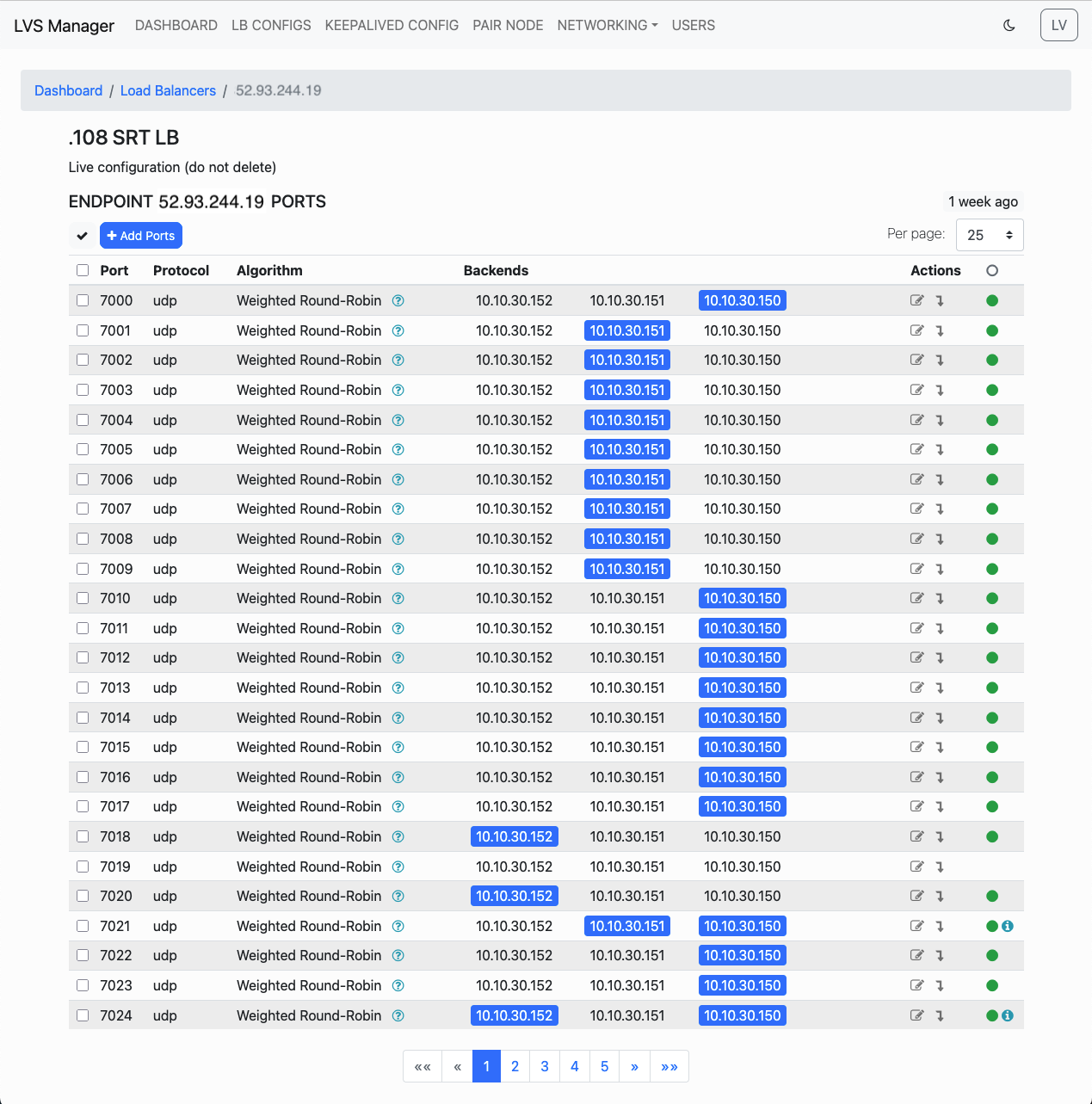Select the port 7007 checkbox
This screenshot has width=1092, height=1104.
click(x=83, y=509)
